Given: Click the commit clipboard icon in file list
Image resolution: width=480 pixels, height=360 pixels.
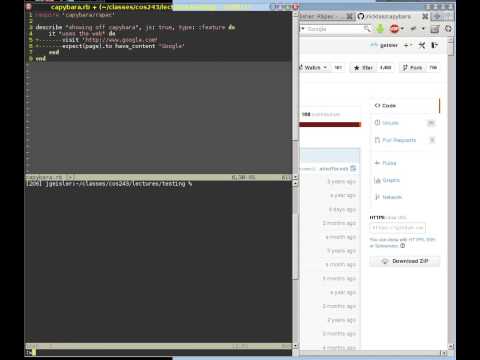Looking at the screenshot, I should (353, 168).
